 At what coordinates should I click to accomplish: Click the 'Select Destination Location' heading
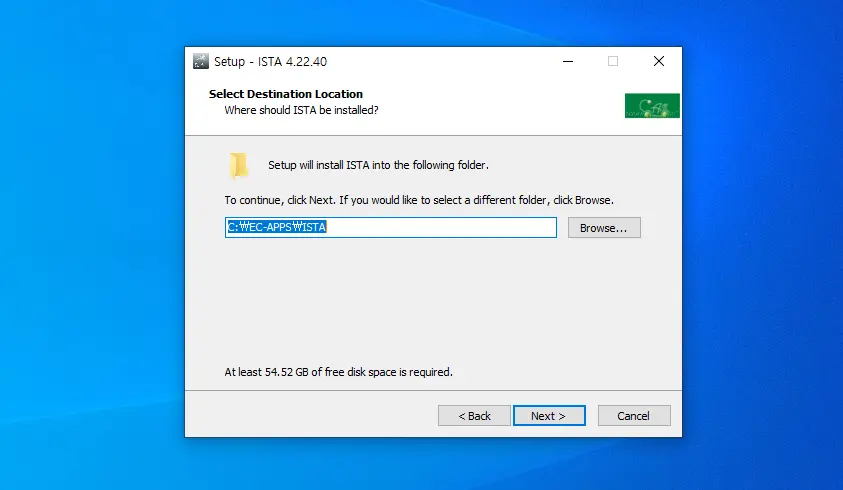(x=285, y=94)
